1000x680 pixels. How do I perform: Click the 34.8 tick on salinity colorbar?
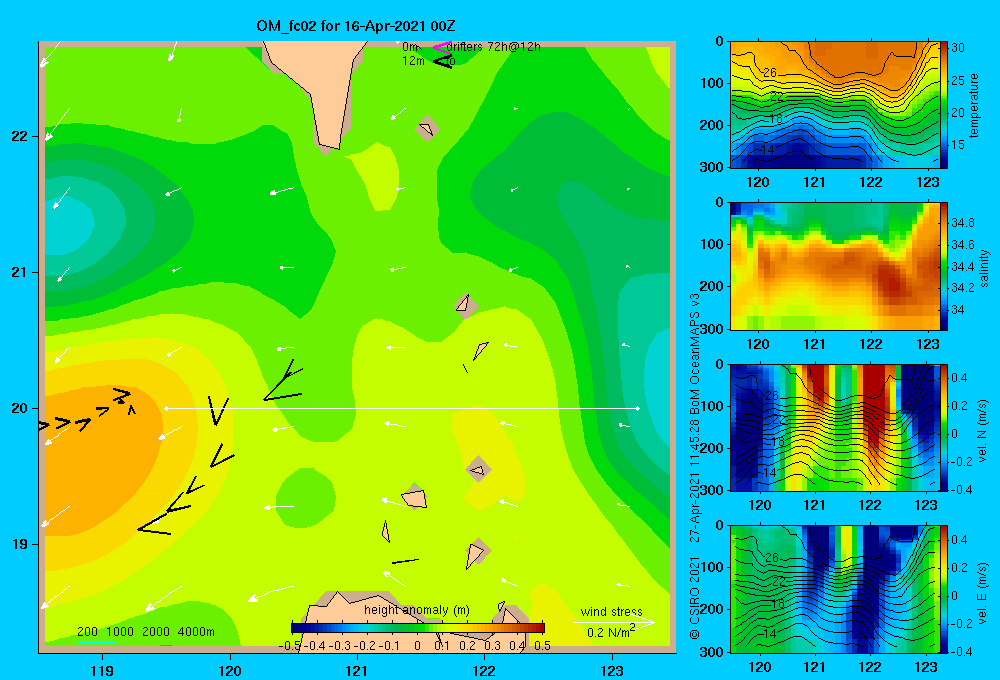click(x=963, y=223)
